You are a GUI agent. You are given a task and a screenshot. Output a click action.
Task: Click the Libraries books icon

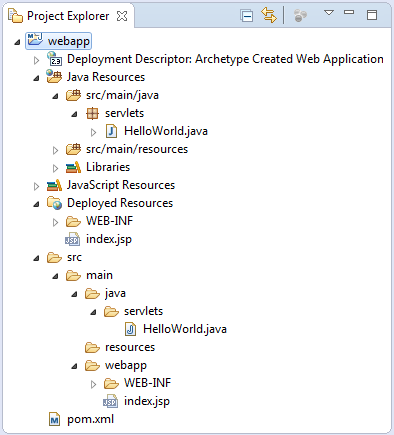click(x=73, y=167)
